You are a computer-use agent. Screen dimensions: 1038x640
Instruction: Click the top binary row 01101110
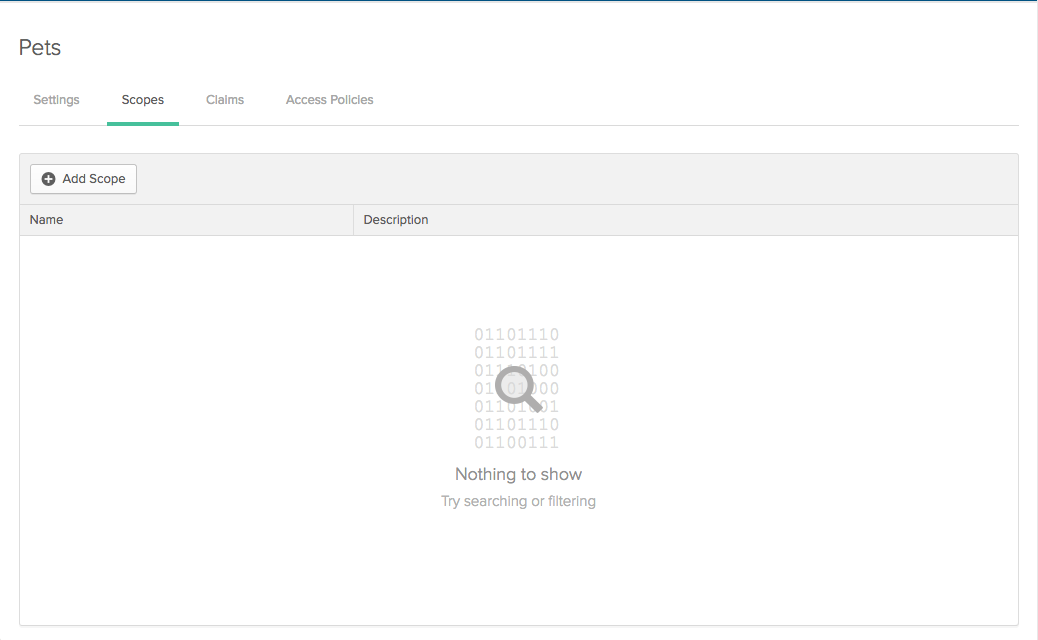coord(517,335)
